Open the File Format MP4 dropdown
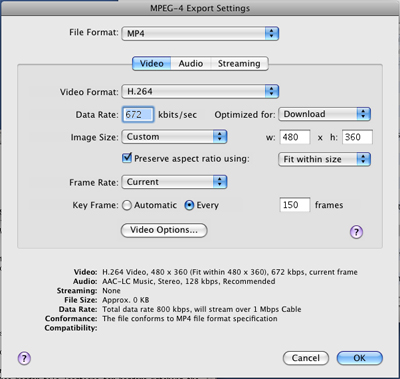Viewport: 400px width, 379px height. click(x=200, y=34)
